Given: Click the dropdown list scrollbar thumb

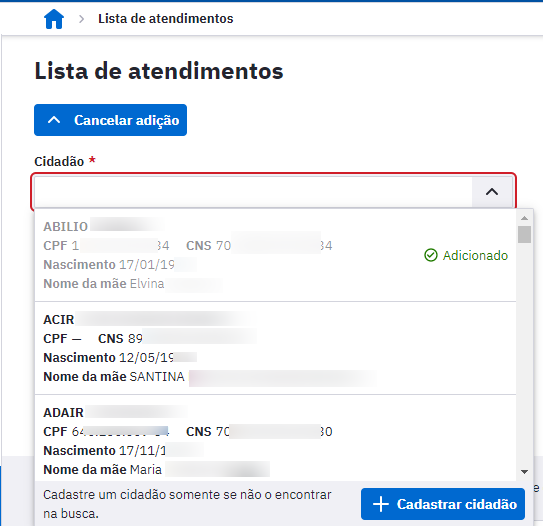Looking at the screenshot, I should click(524, 234).
